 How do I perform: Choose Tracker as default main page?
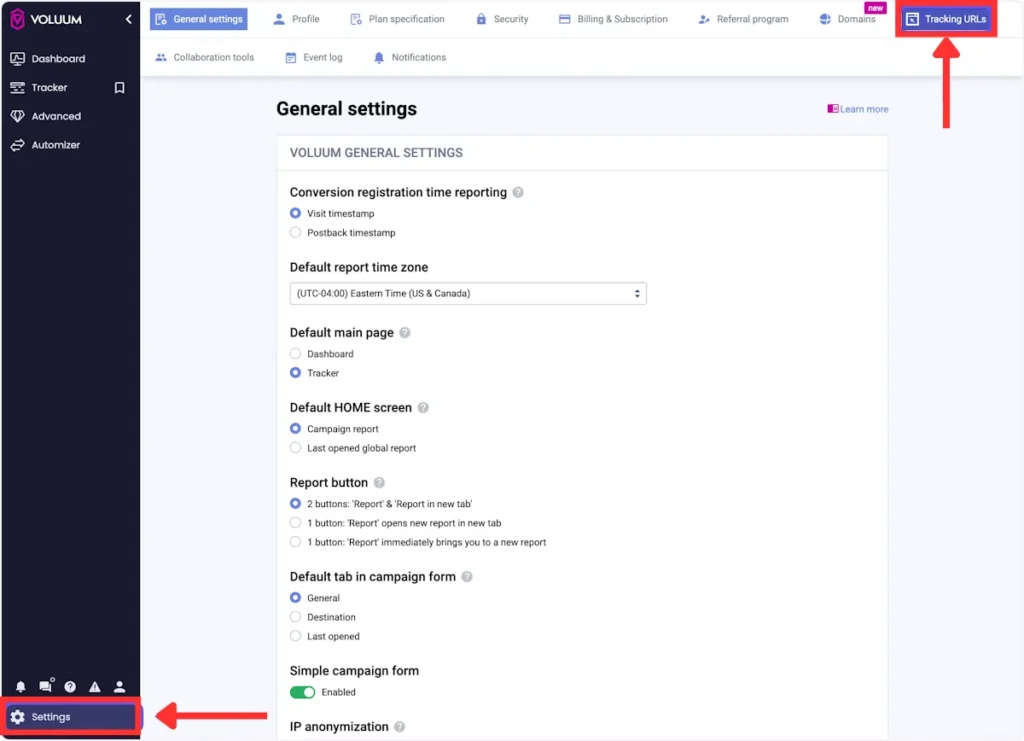[x=295, y=373]
